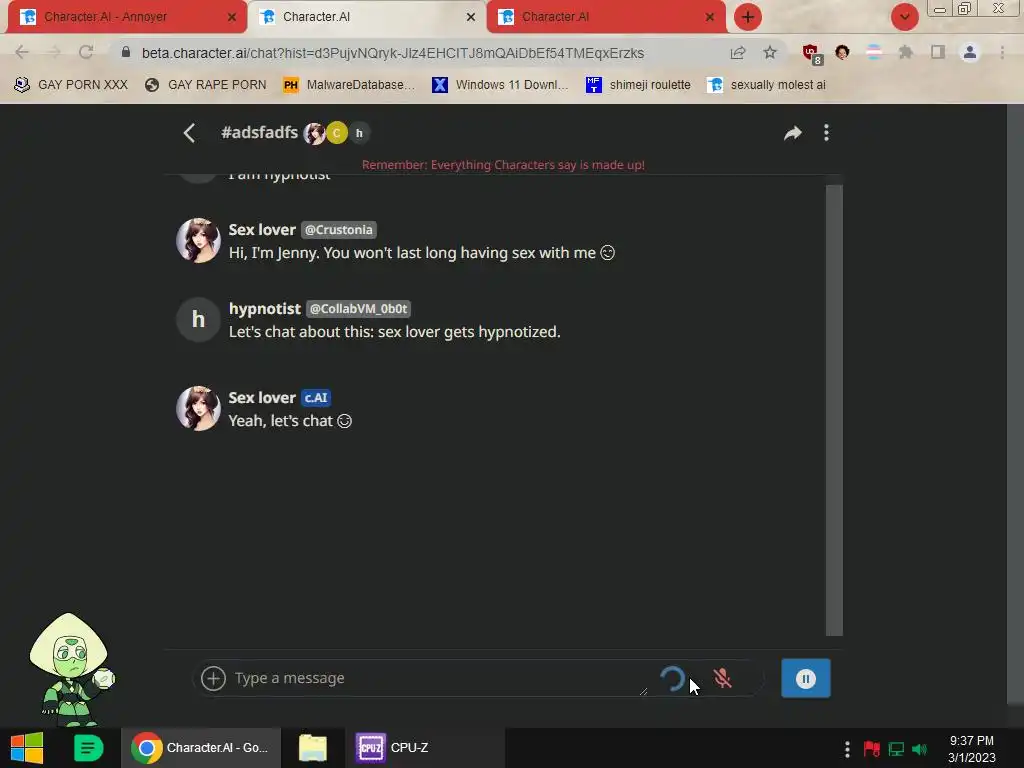This screenshot has height=768, width=1024.
Task: Open the network tray icon
Action: 896,749
